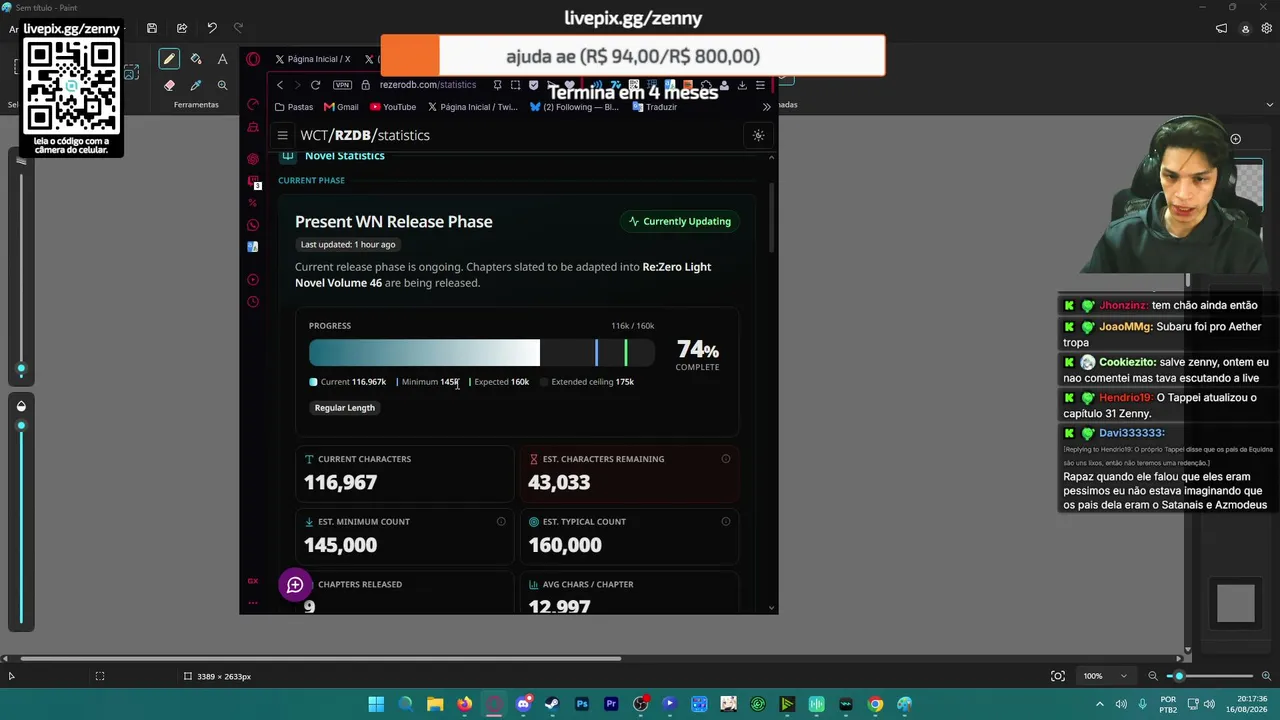Open Discord from the taskbar
The height and width of the screenshot is (720, 1280).
click(523, 704)
